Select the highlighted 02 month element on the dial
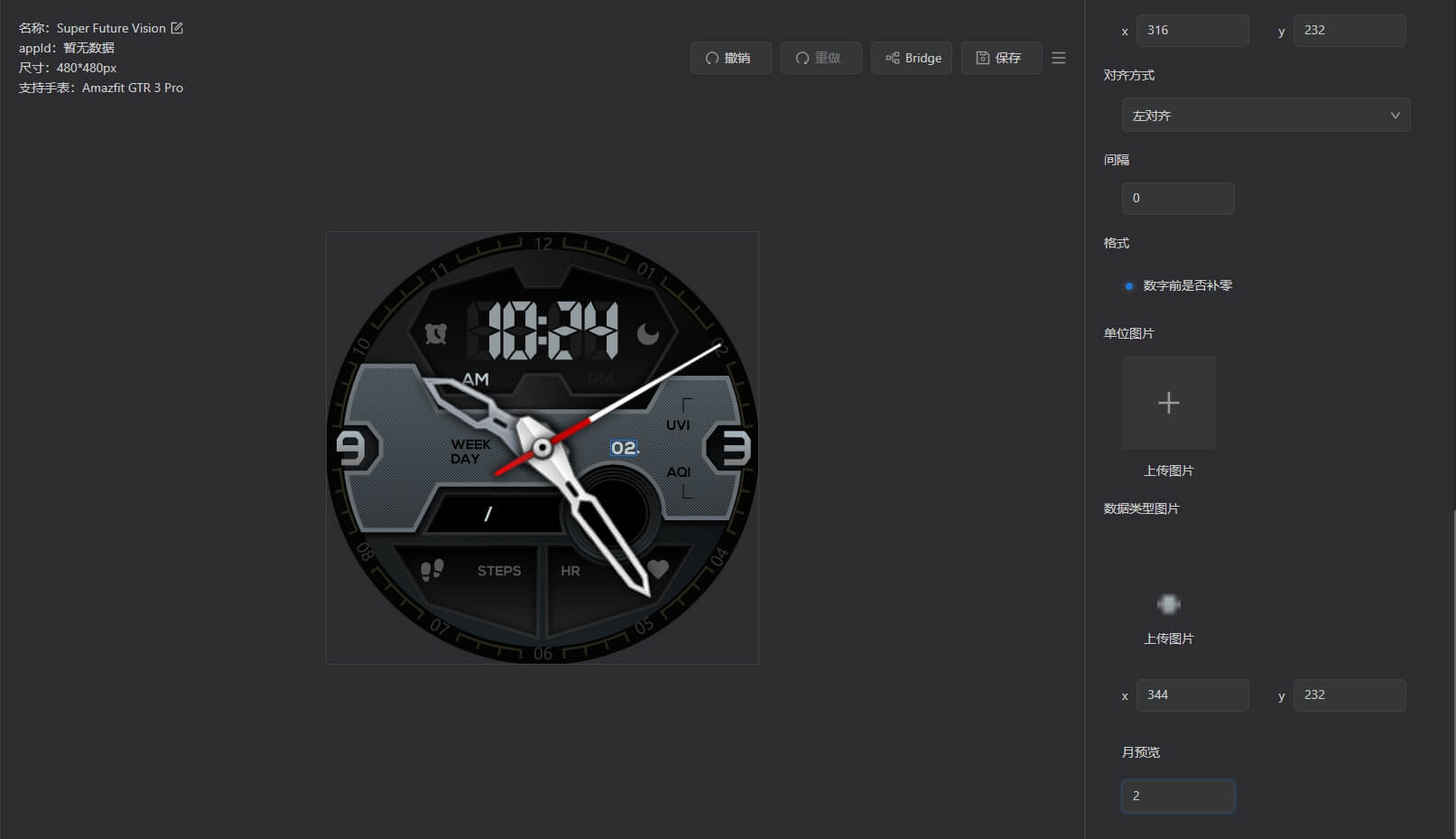The width and height of the screenshot is (1456, 839). [x=625, y=448]
